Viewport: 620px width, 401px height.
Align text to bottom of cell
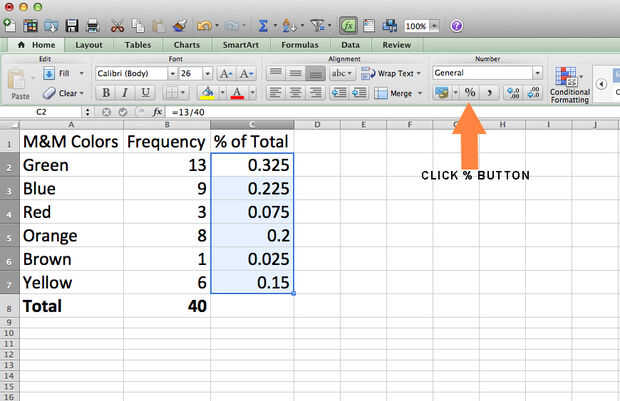point(316,73)
